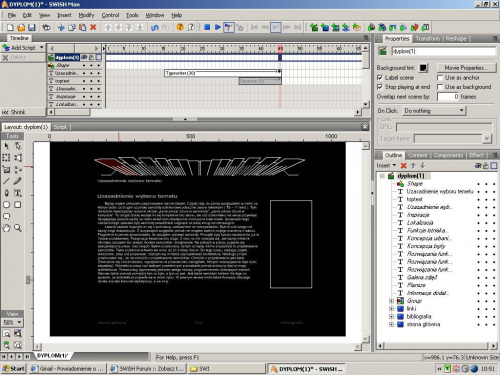This screenshot has height=375, width=500.
Task: Expand the bibliografia group in Outline
Action: pyautogui.click(x=392, y=316)
